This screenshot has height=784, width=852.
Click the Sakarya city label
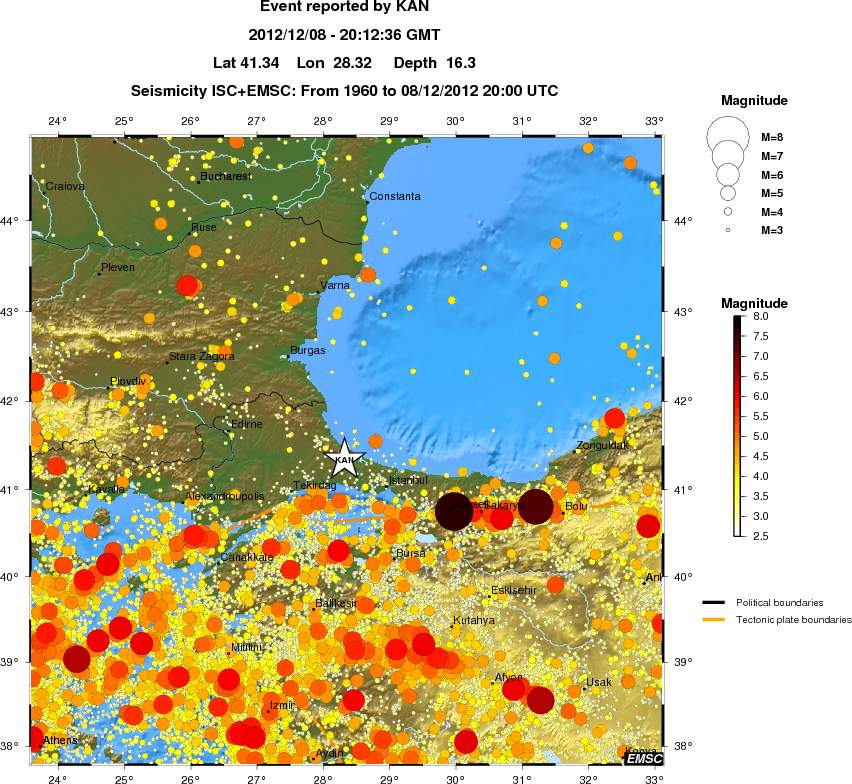point(504,505)
